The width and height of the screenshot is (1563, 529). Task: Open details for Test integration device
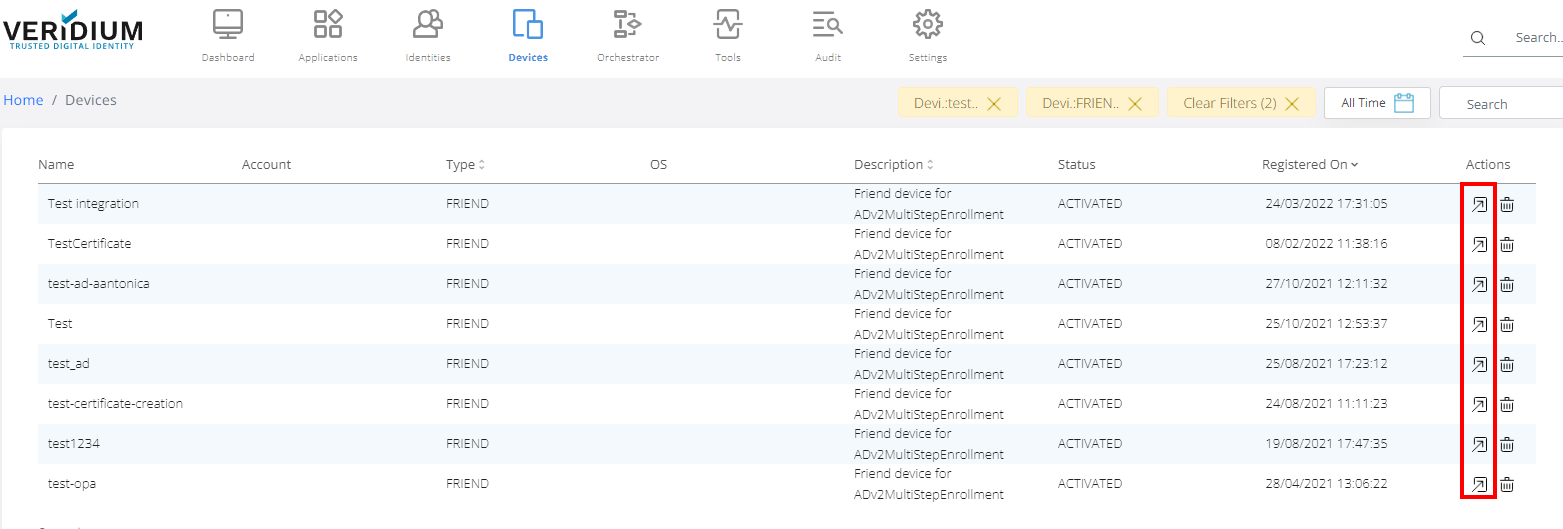click(1478, 204)
